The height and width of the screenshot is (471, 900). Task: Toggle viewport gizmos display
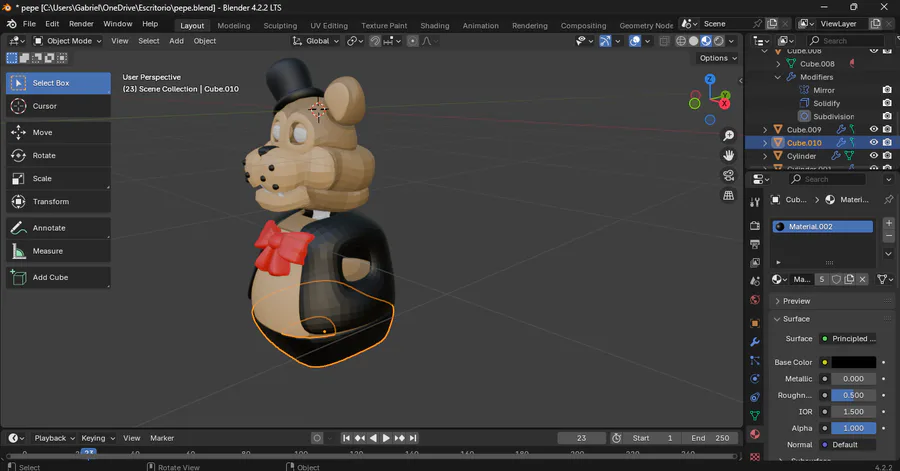click(x=605, y=41)
